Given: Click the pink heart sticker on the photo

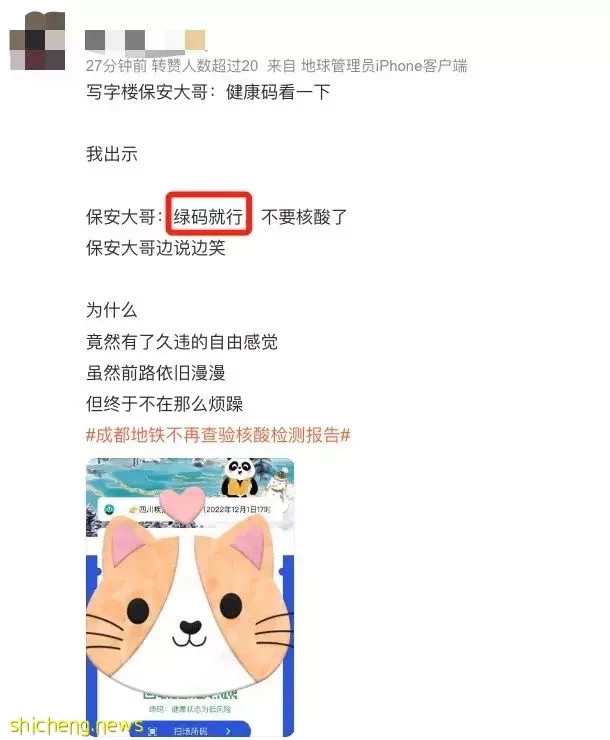Looking at the screenshot, I should click(x=182, y=505).
